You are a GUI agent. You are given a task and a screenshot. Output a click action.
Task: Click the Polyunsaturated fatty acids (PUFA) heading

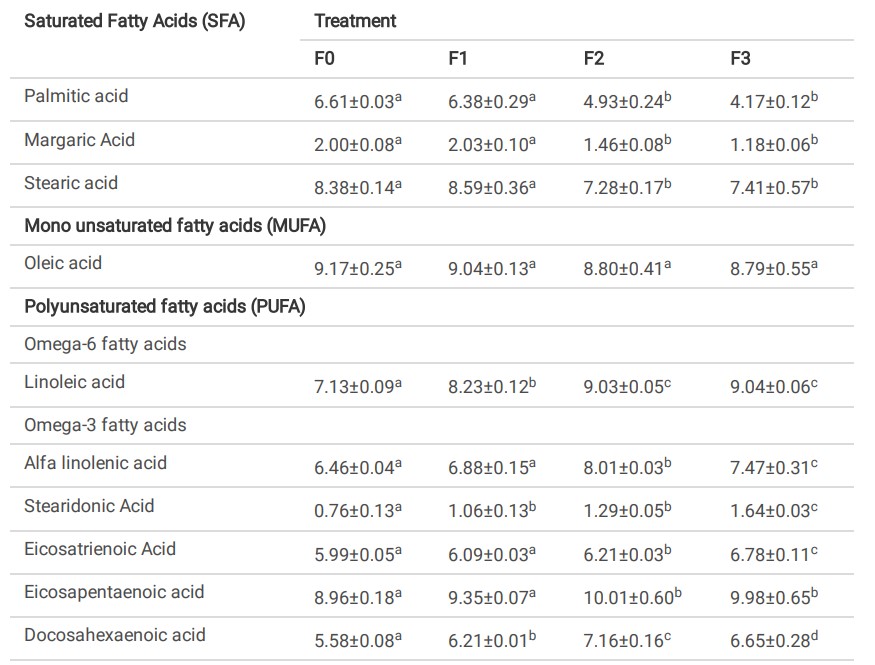(164, 306)
